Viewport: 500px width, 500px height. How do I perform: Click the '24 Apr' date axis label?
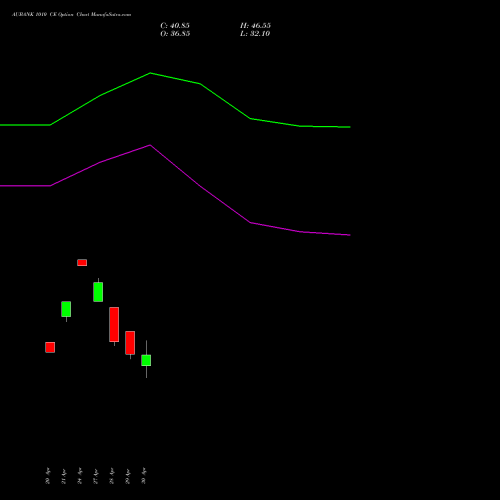click(80, 476)
